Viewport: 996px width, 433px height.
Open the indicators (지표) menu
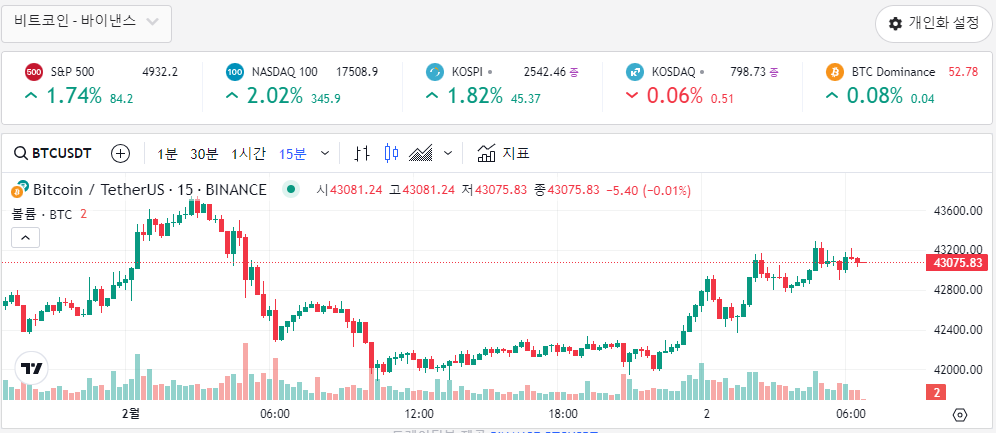point(503,153)
